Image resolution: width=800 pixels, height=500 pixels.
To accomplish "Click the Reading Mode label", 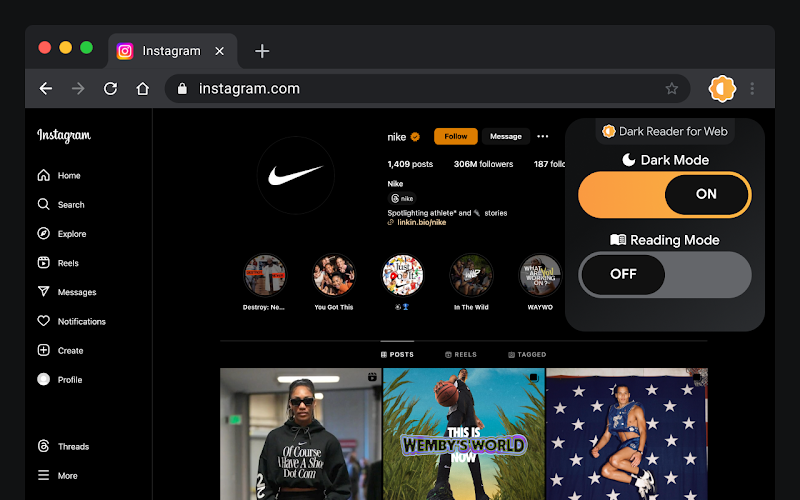I will [665, 240].
